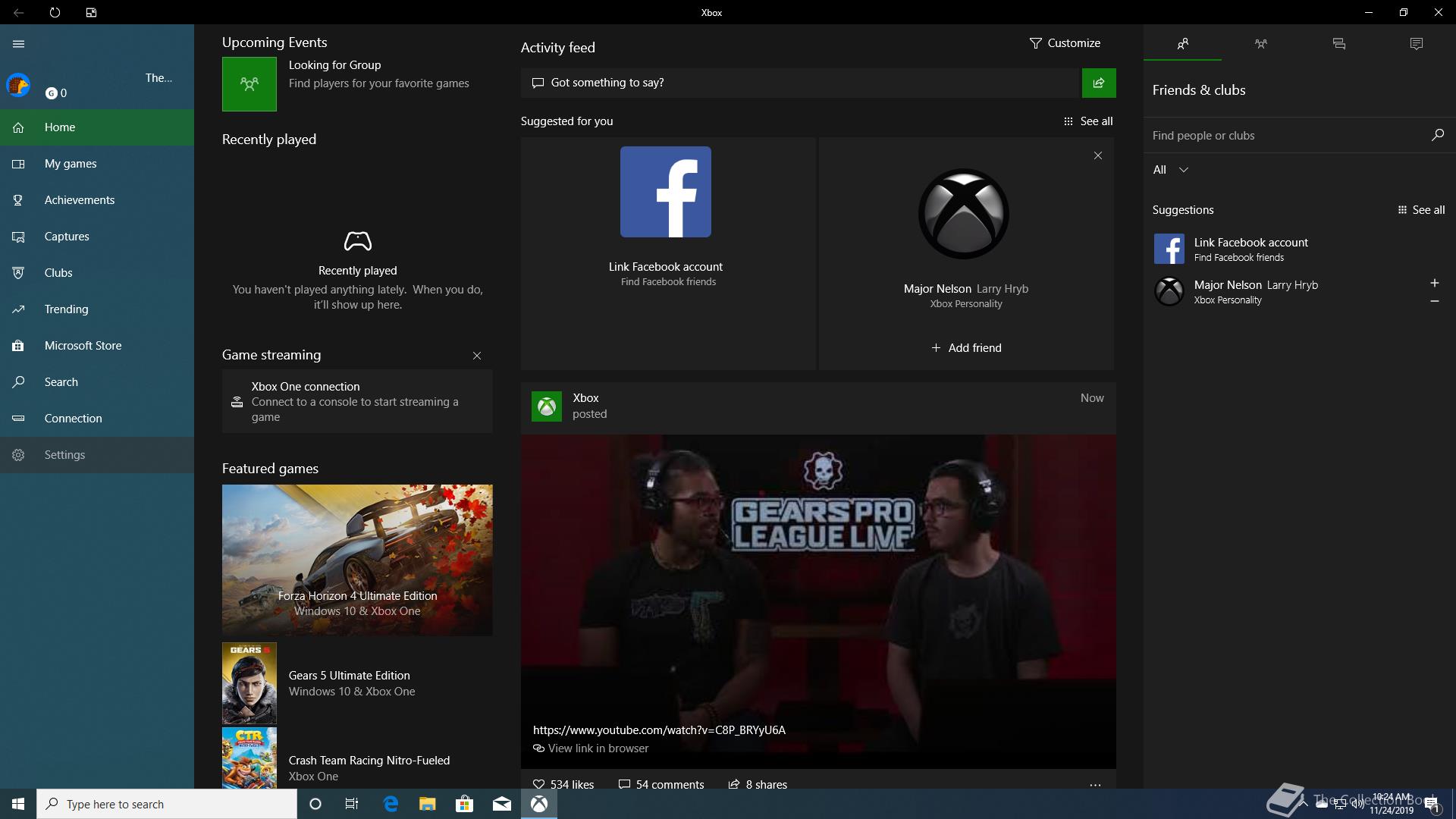This screenshot has height=819, width=1456.
Task: Open Xbox One connection streaming card
Action: 357,401
